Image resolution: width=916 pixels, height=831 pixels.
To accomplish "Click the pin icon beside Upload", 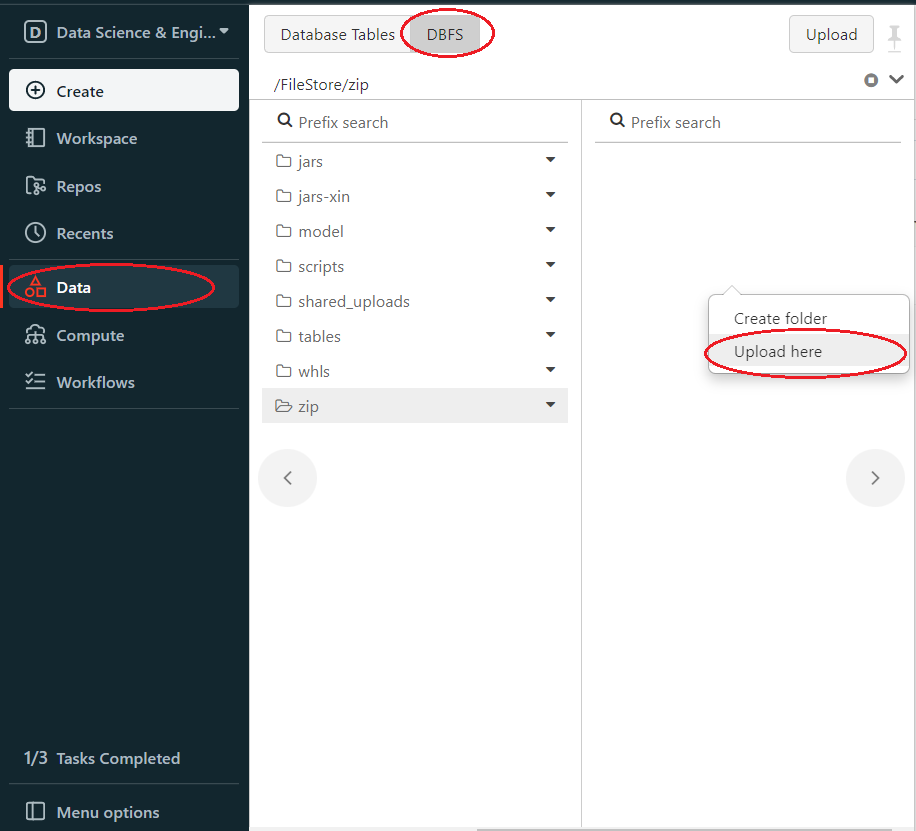I will tap(894, 36).
